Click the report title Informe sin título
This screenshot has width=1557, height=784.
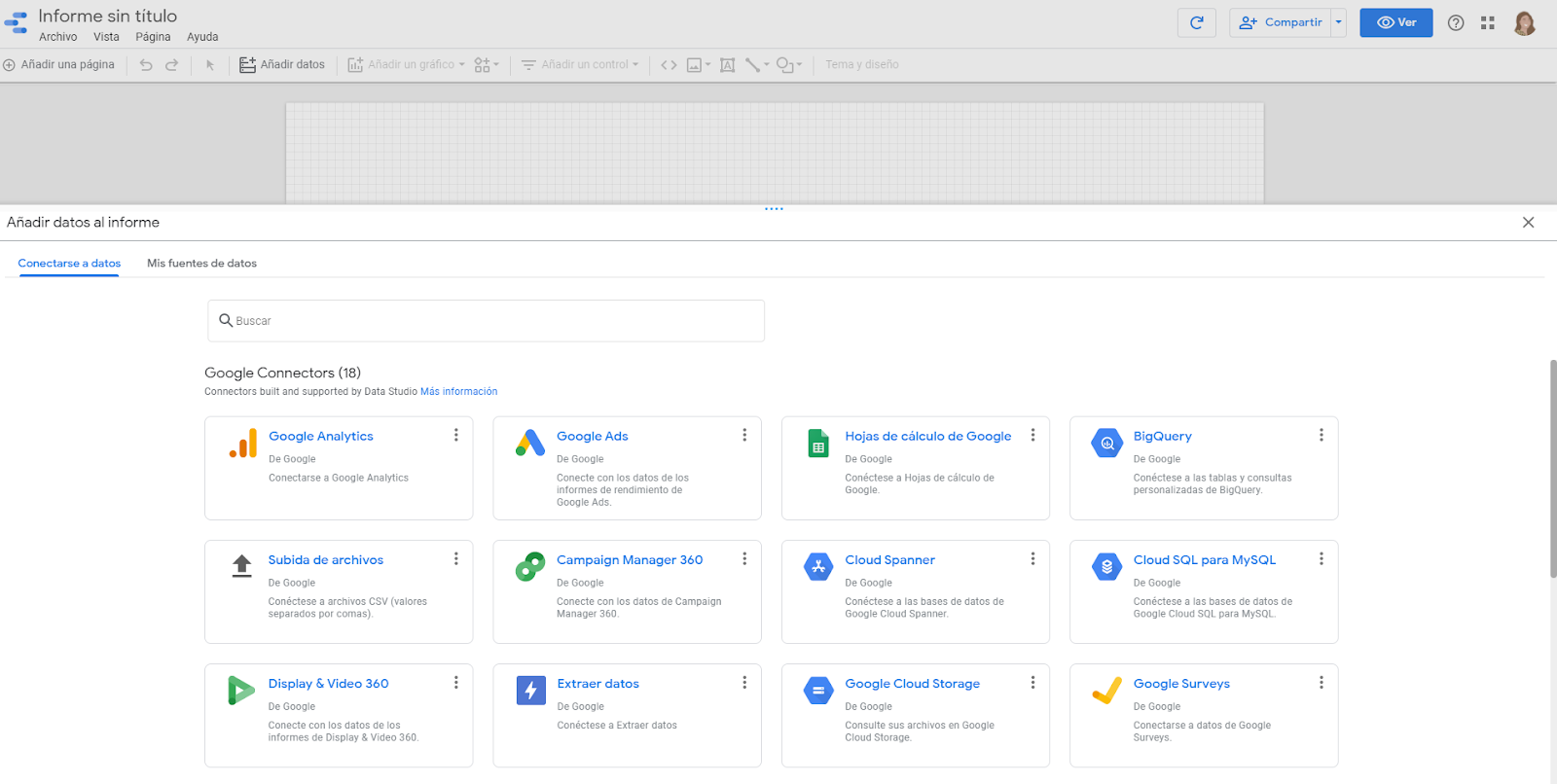click(x=108, y=16)
